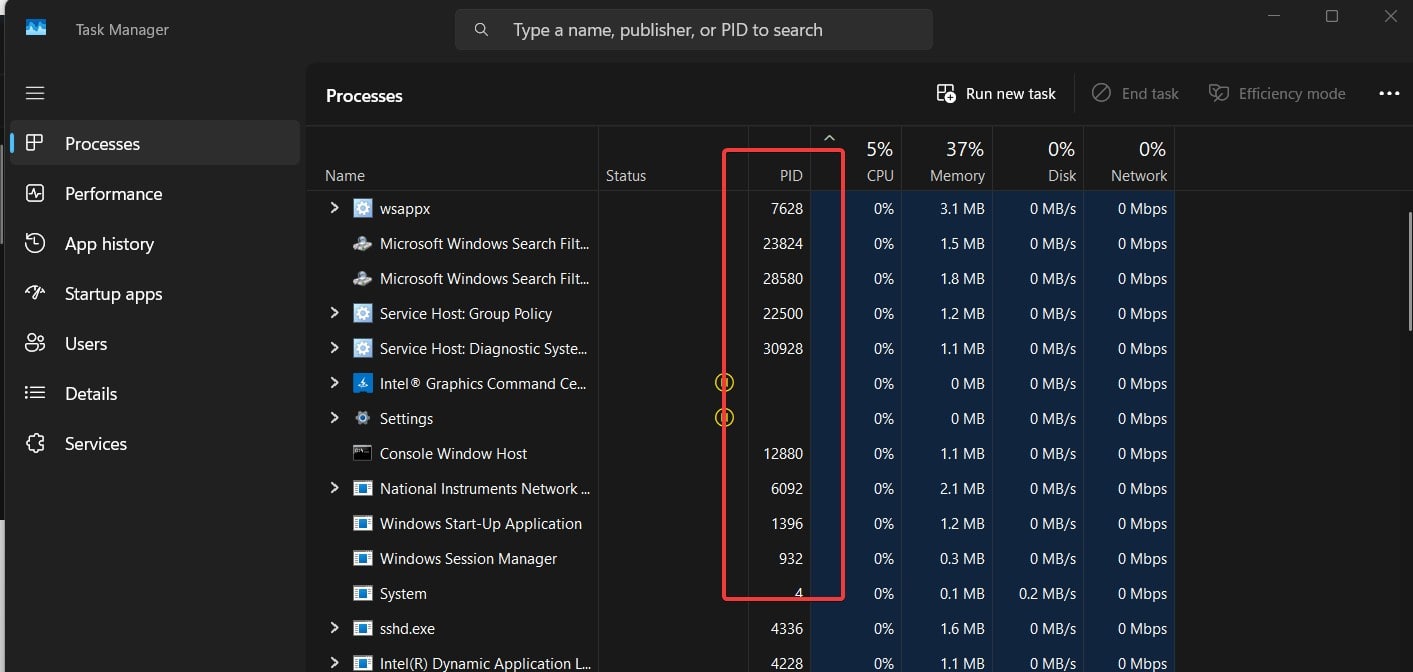
Task: Expand the Settings process row
Action: (x=335, y=418)
